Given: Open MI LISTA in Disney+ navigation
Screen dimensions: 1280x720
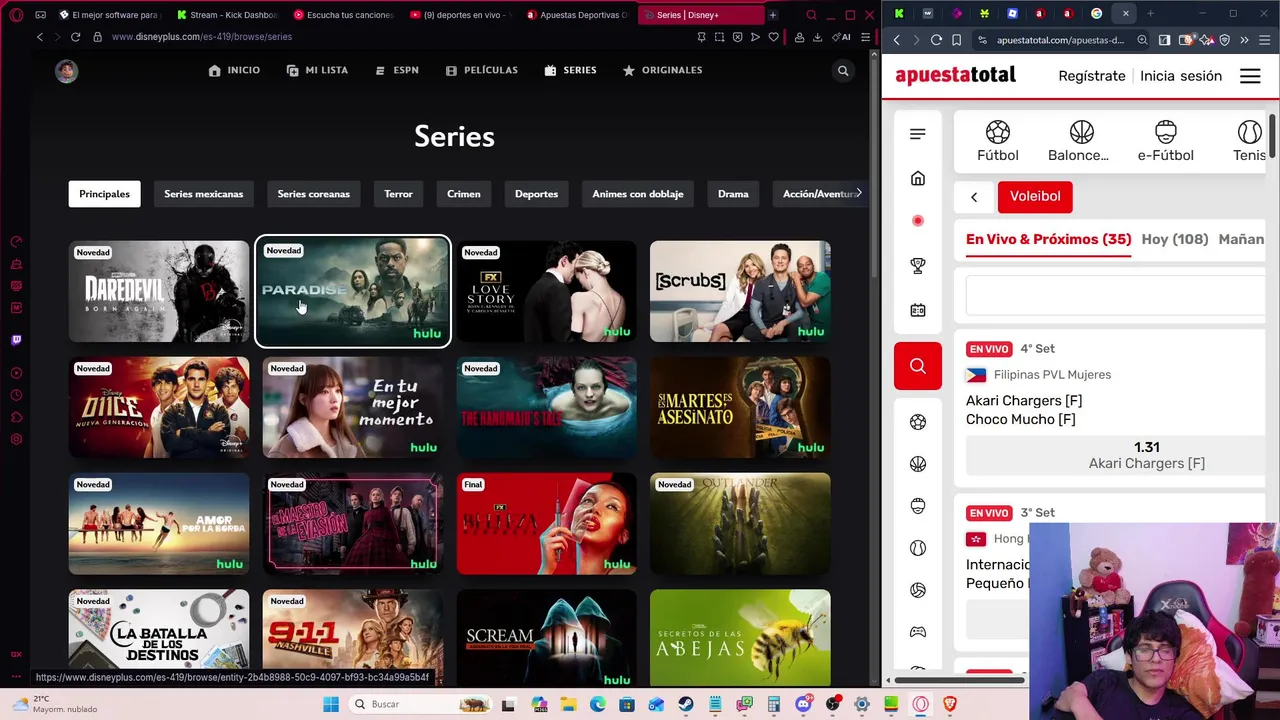Looking at the screenshot, I should tap(317, 70).
